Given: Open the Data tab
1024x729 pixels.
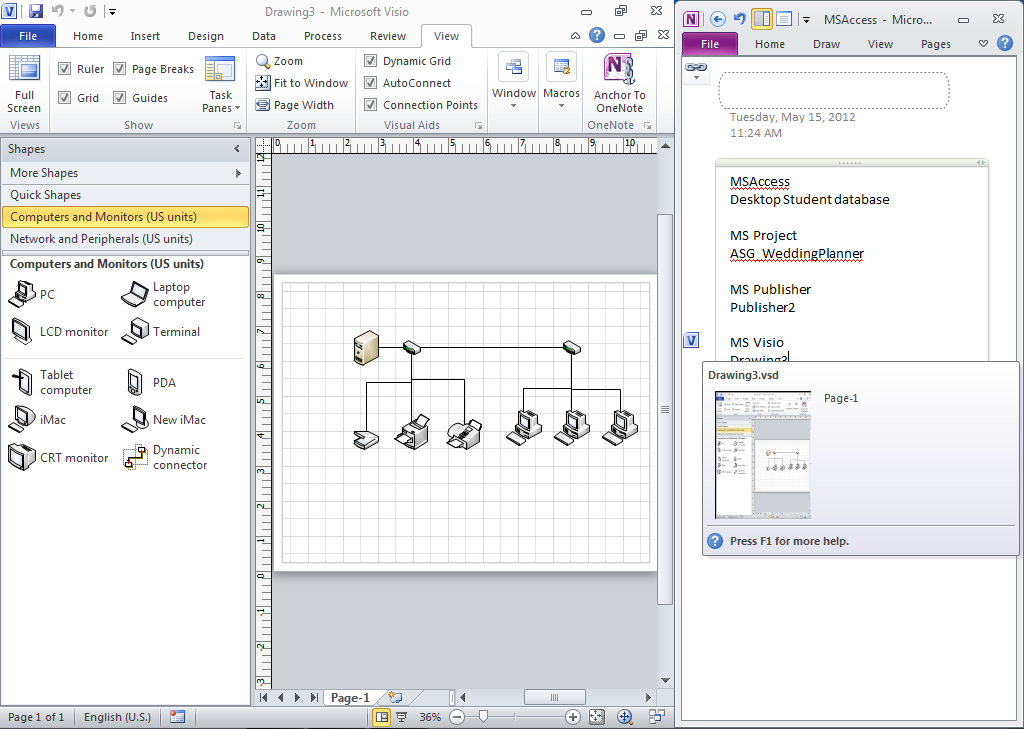Looking at the screenshot, I should (264, 36).
